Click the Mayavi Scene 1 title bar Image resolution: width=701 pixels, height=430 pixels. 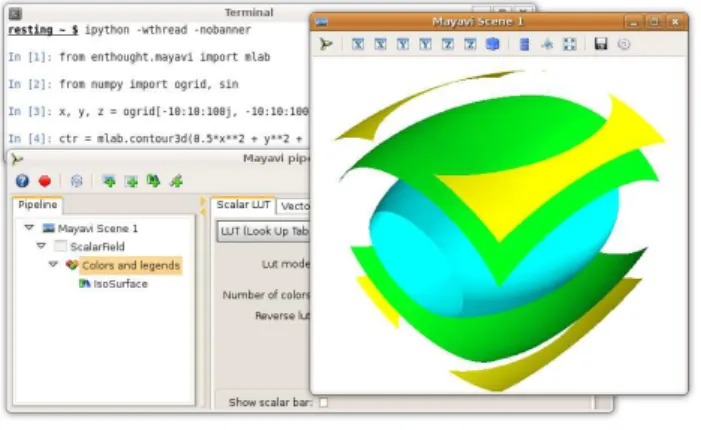point(477,21)
